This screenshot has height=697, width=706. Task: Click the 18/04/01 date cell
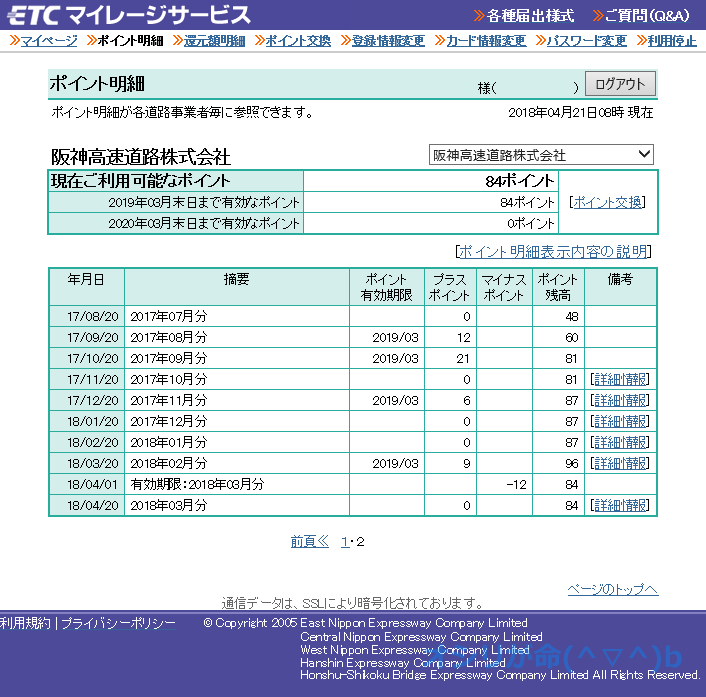point(87,484)
